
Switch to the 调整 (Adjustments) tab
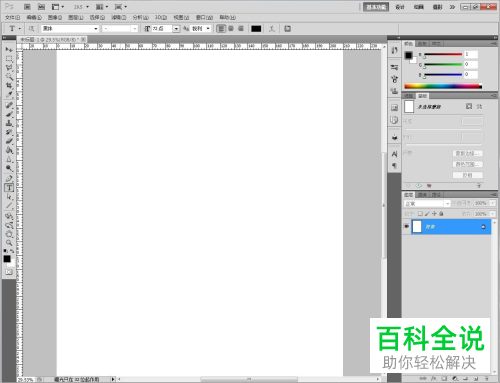click(409, 96)
